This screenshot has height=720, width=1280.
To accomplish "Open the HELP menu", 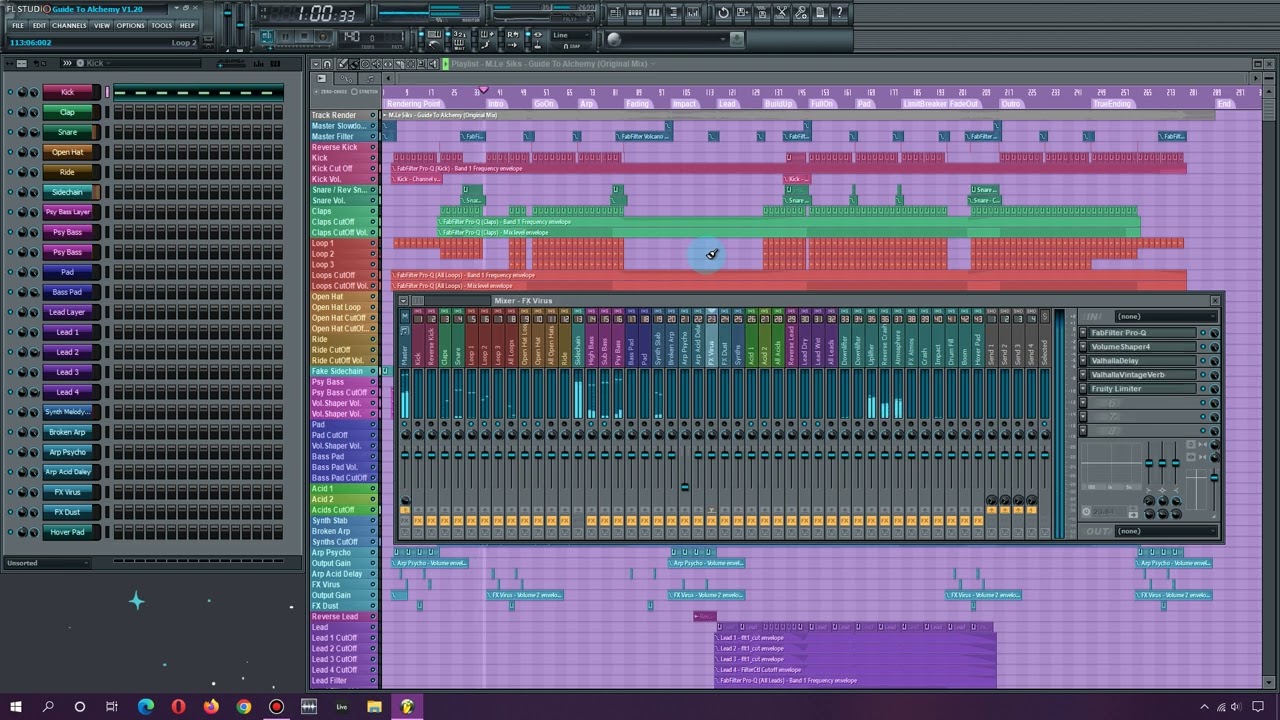I will 187,25.
